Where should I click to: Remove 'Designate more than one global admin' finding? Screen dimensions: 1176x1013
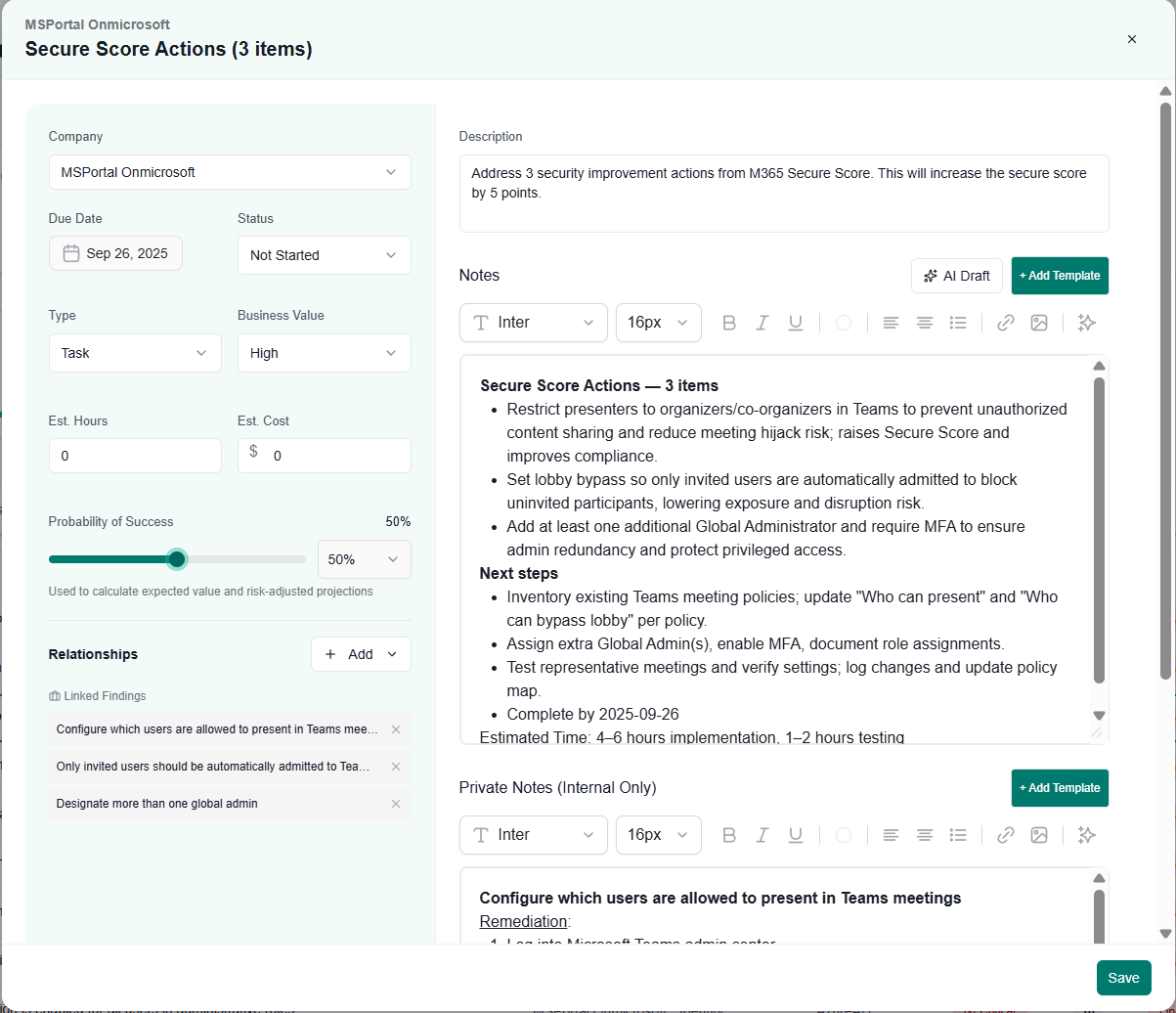[x=396, y=804]
